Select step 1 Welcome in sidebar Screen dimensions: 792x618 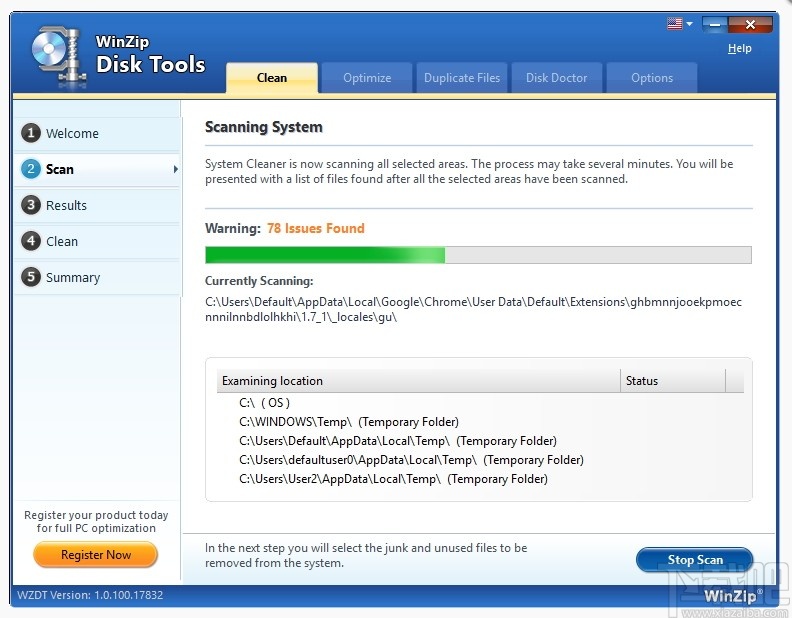(x=97, y=133)
